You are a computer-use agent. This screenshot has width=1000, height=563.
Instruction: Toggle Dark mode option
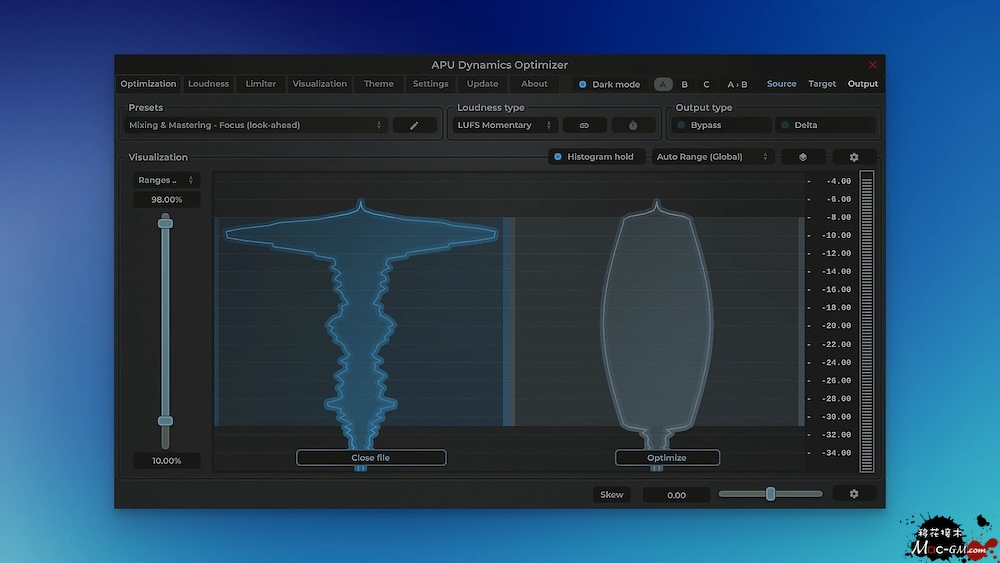(x=609, y=84)
